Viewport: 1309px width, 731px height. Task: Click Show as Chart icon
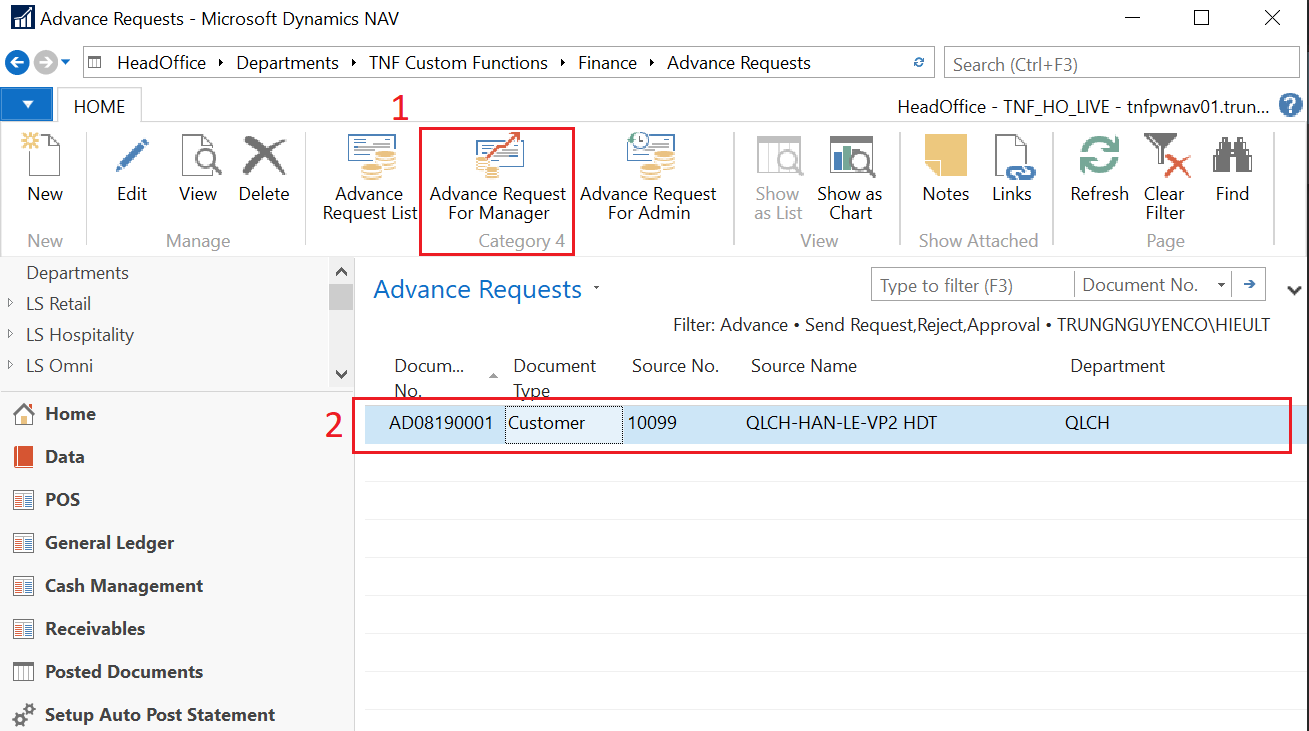point(850,177)
